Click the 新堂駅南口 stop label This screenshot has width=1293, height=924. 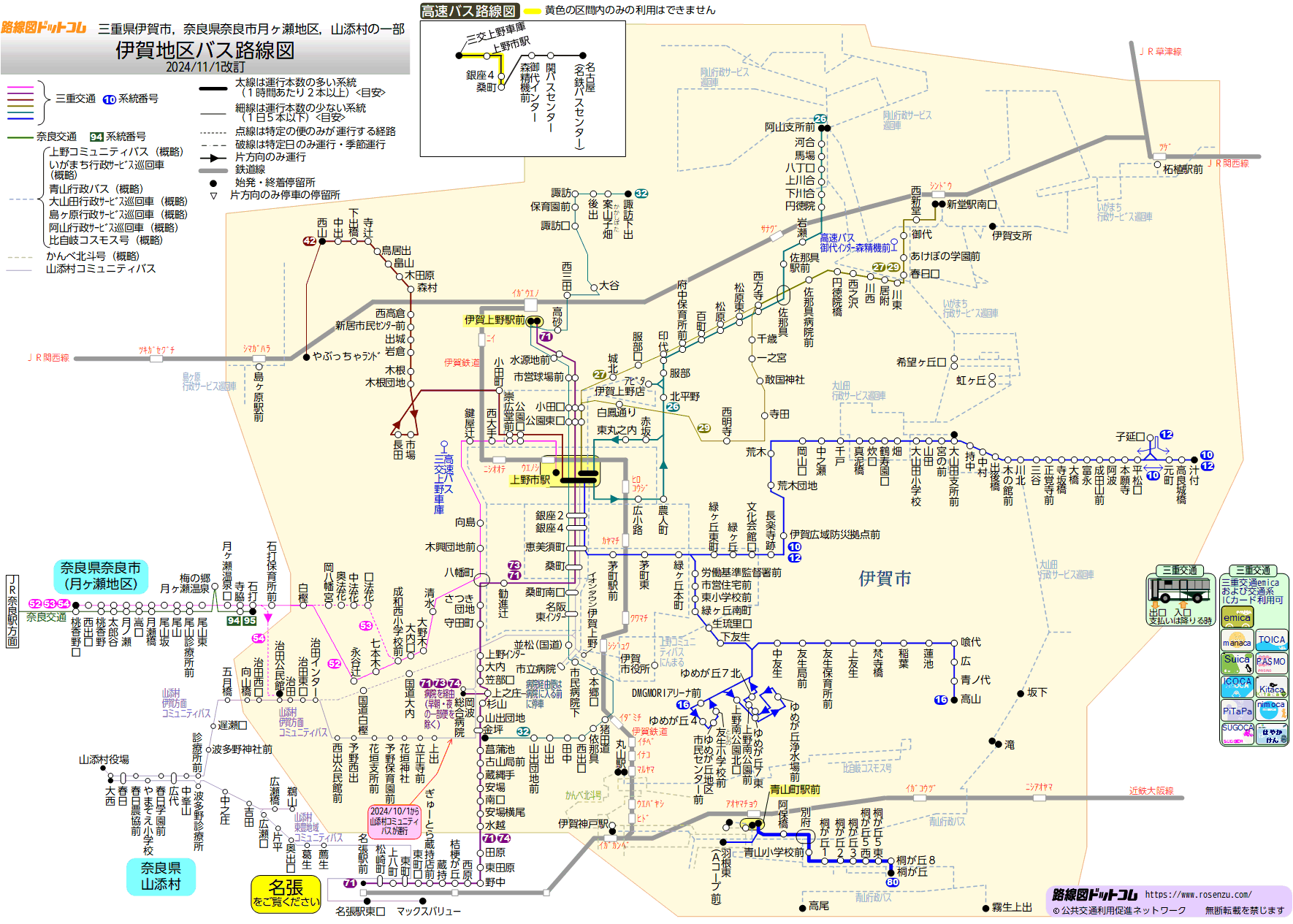972,205
